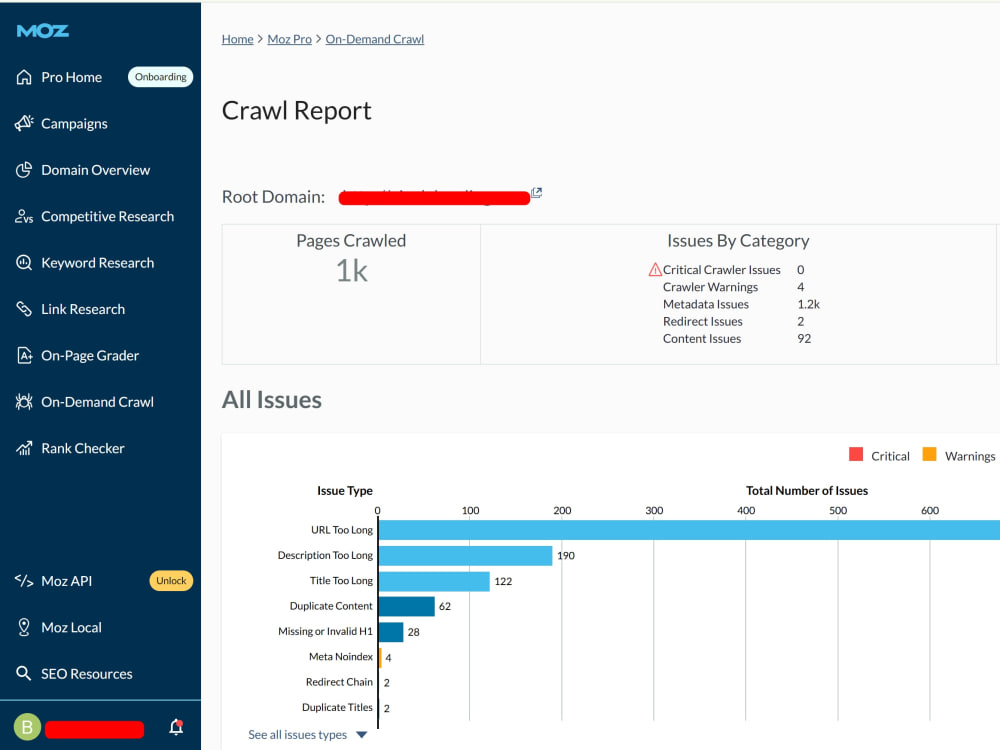The height and width of the screenshot is (750, 1000).
Task: Click the green B user avatar
Action: (x=27, y=727)
